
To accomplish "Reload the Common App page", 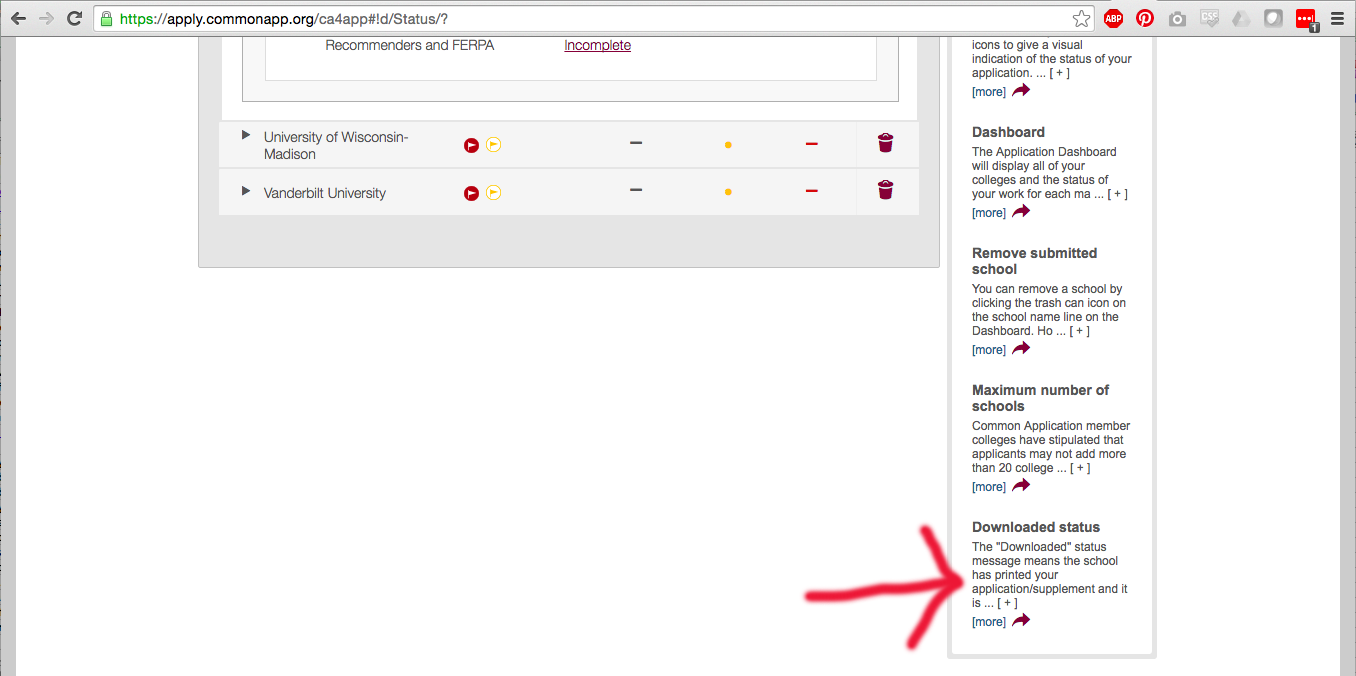I will (74, 18).
